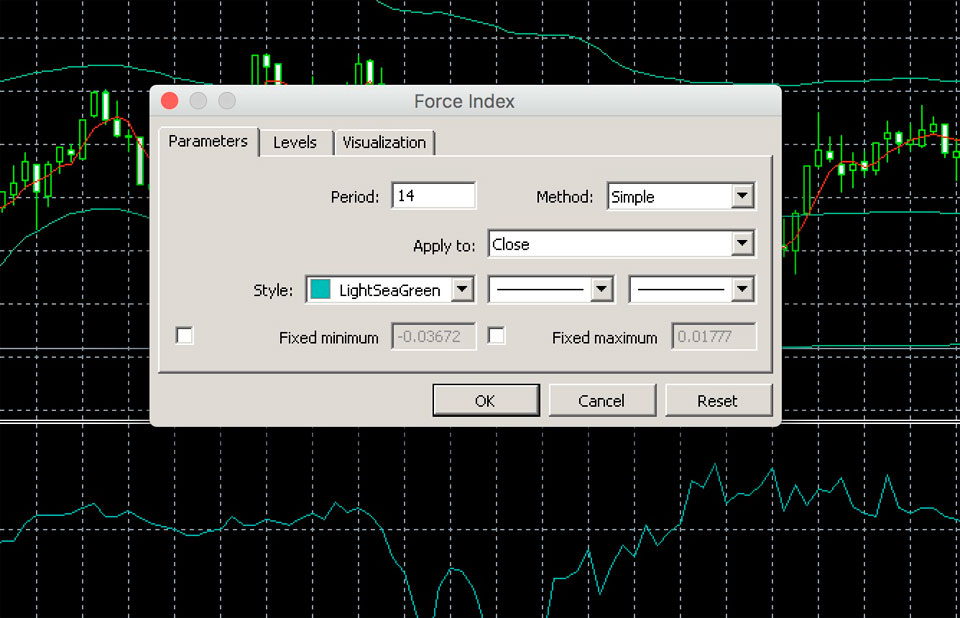Image resolution: width=960 pixels, height=618 pixels.
Task: Expand the Apply to dropdown showing Close
Action: tap(741, 244)
